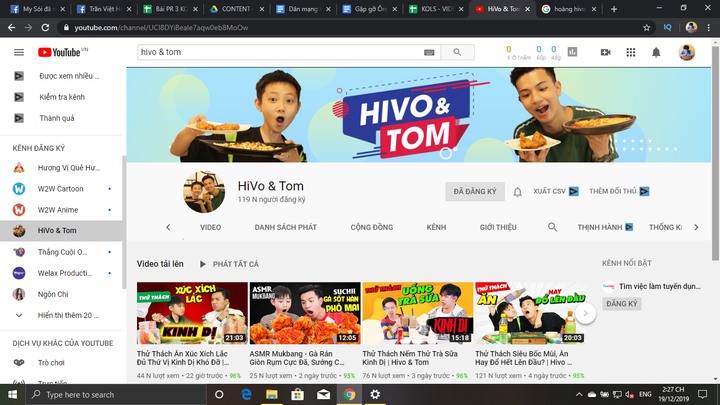This screenshot has height=405, width=720.
Task: Play 'Thử Thách Ăn Xúc Xích Lắc' thumbnail
Action: (192, 313)
